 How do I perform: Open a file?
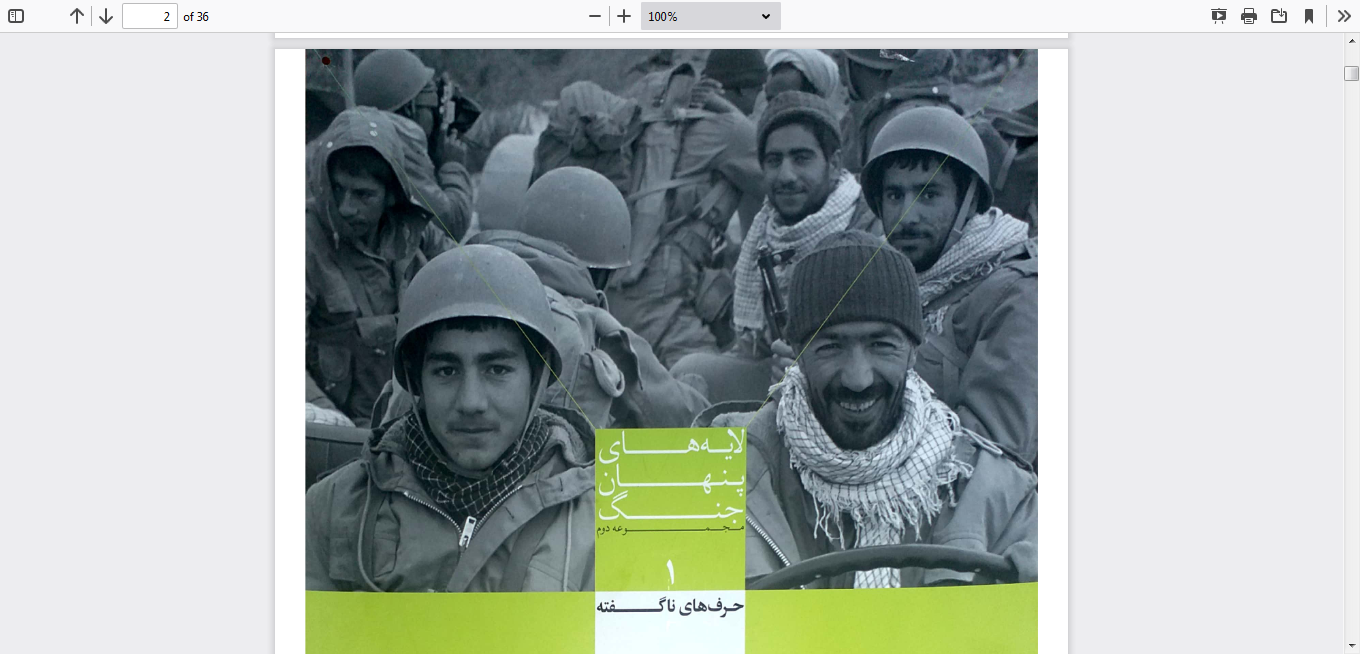click(1279, 16)
